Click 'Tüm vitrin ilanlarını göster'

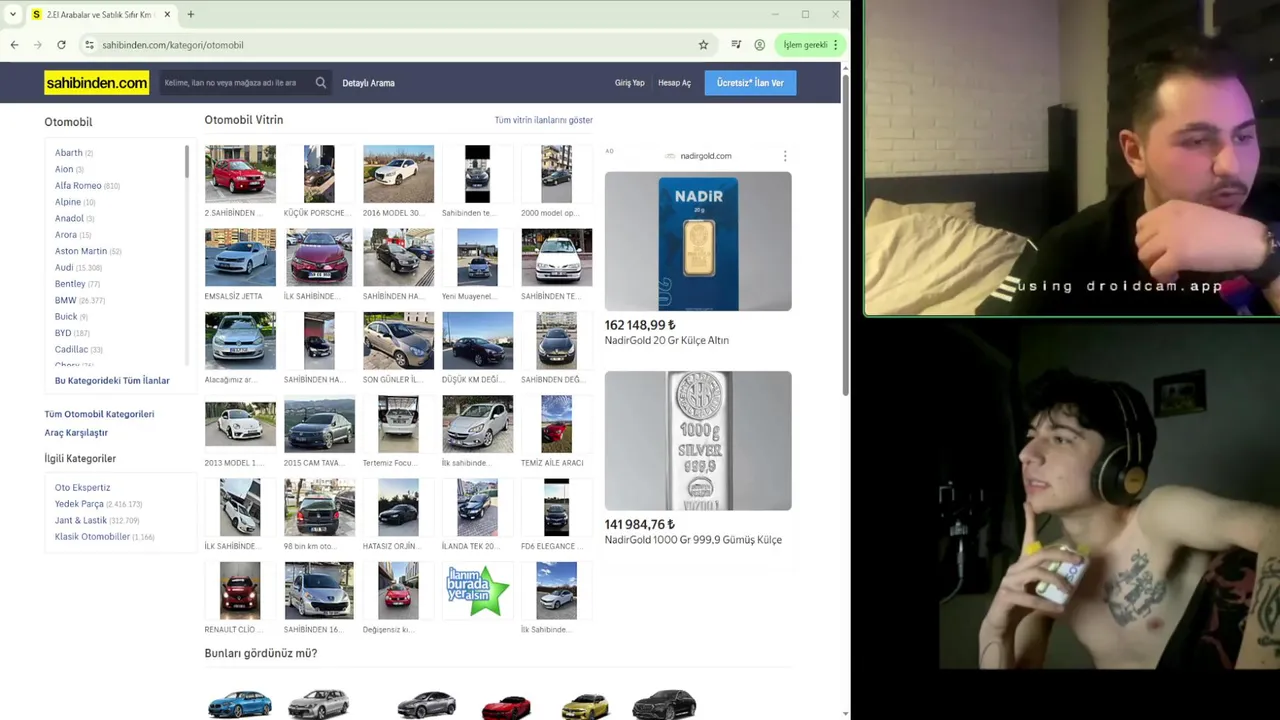(543, 120)
